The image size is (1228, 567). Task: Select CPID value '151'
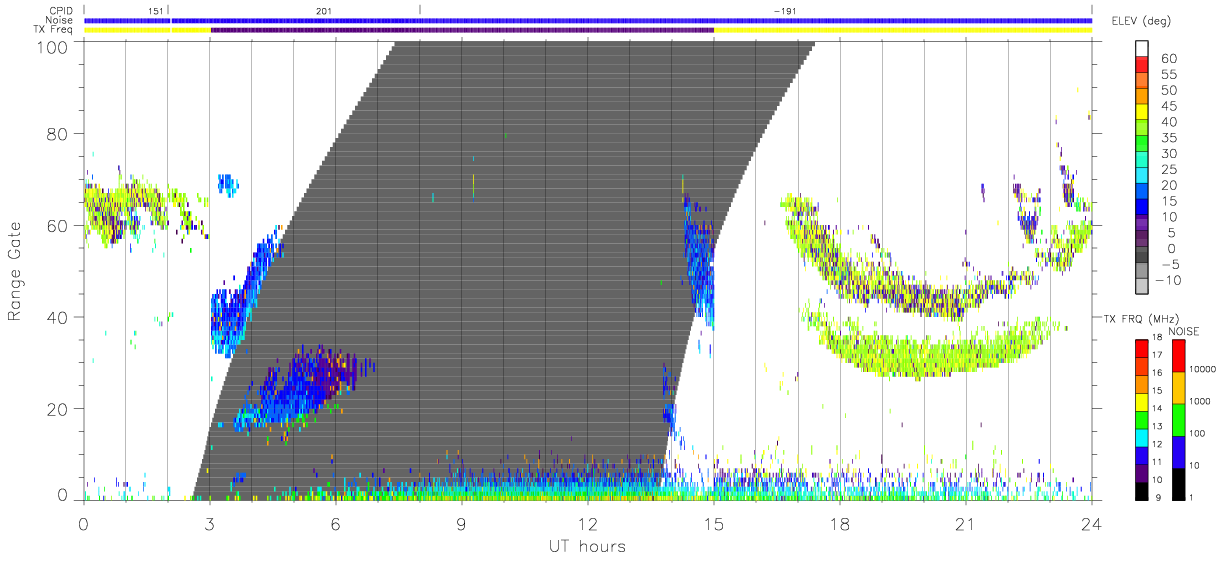coord(156,11)
